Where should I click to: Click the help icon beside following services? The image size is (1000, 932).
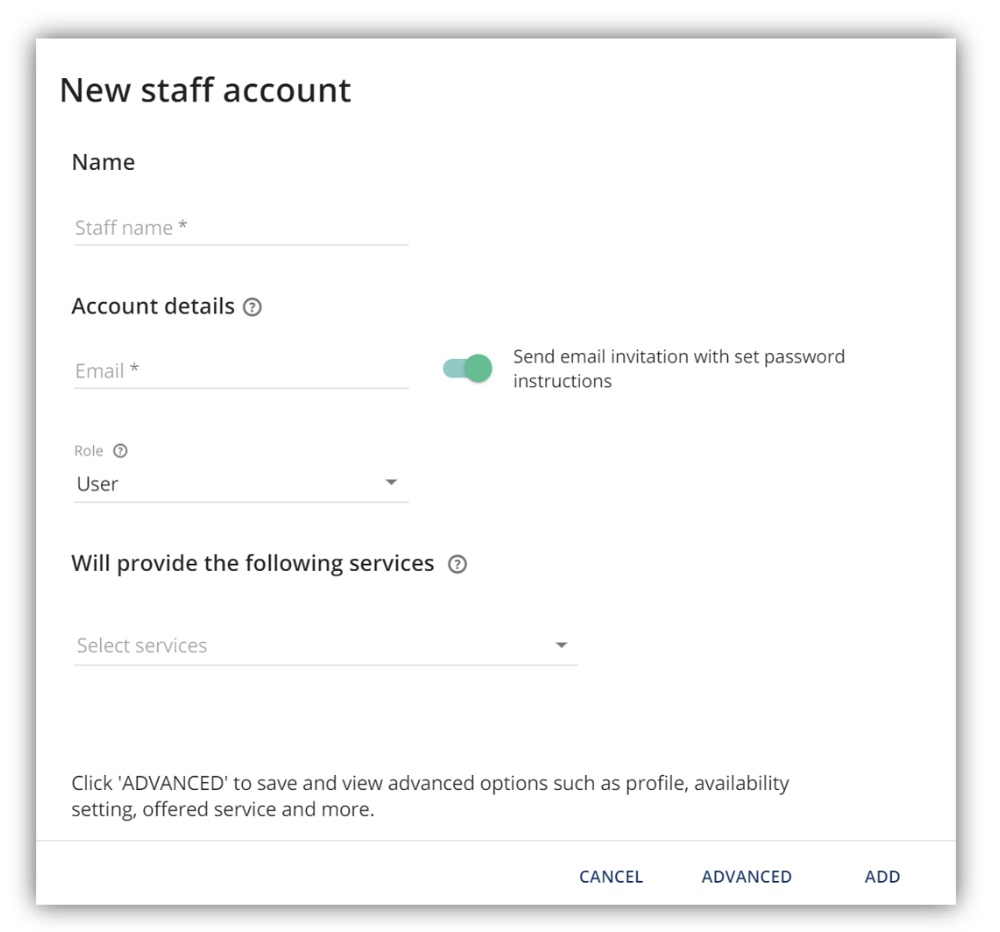click(457, 565)
